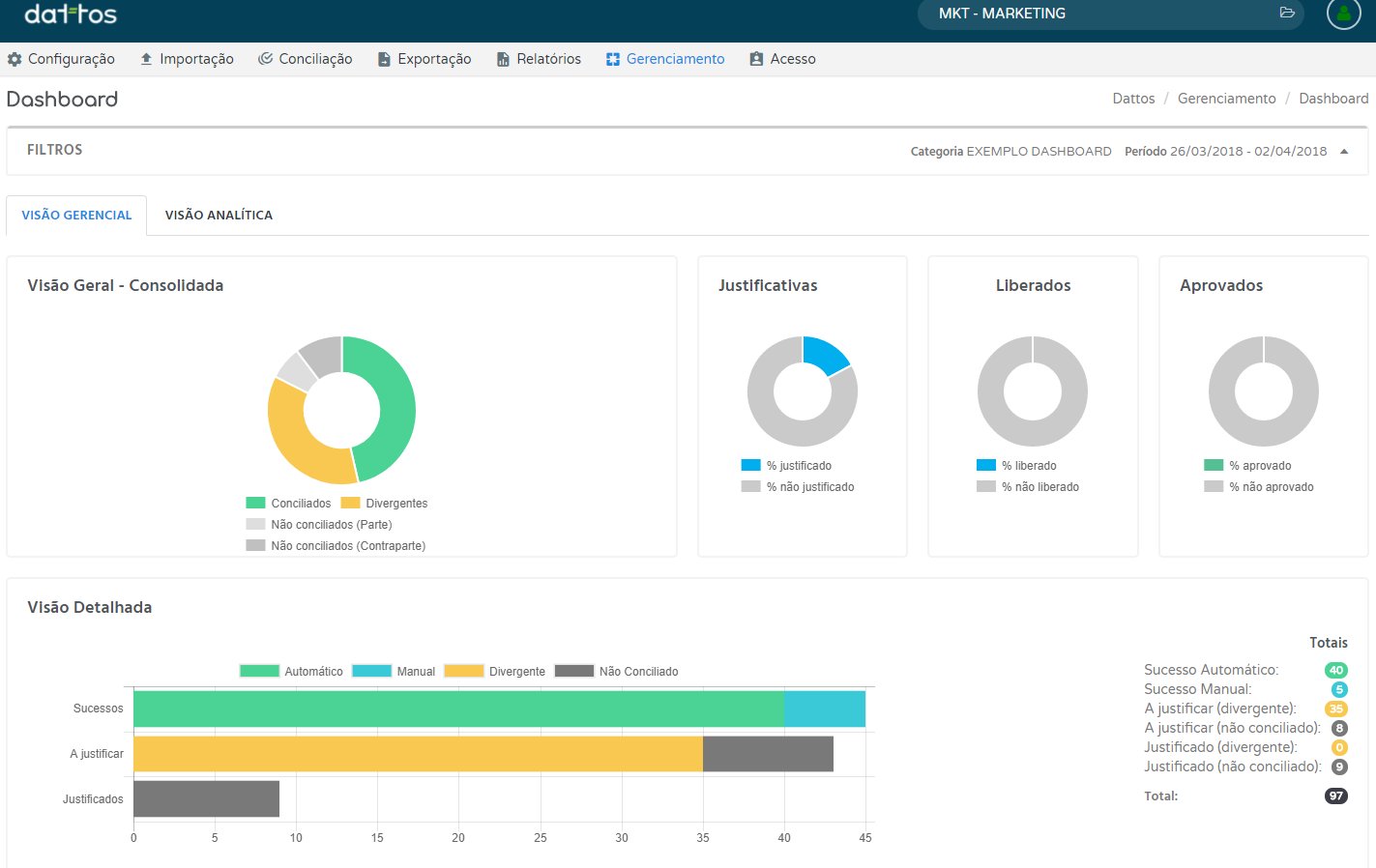1376x868 pixels.
Task: Toggle the Conciliados legend series
Action: click(x=288, y=503)
